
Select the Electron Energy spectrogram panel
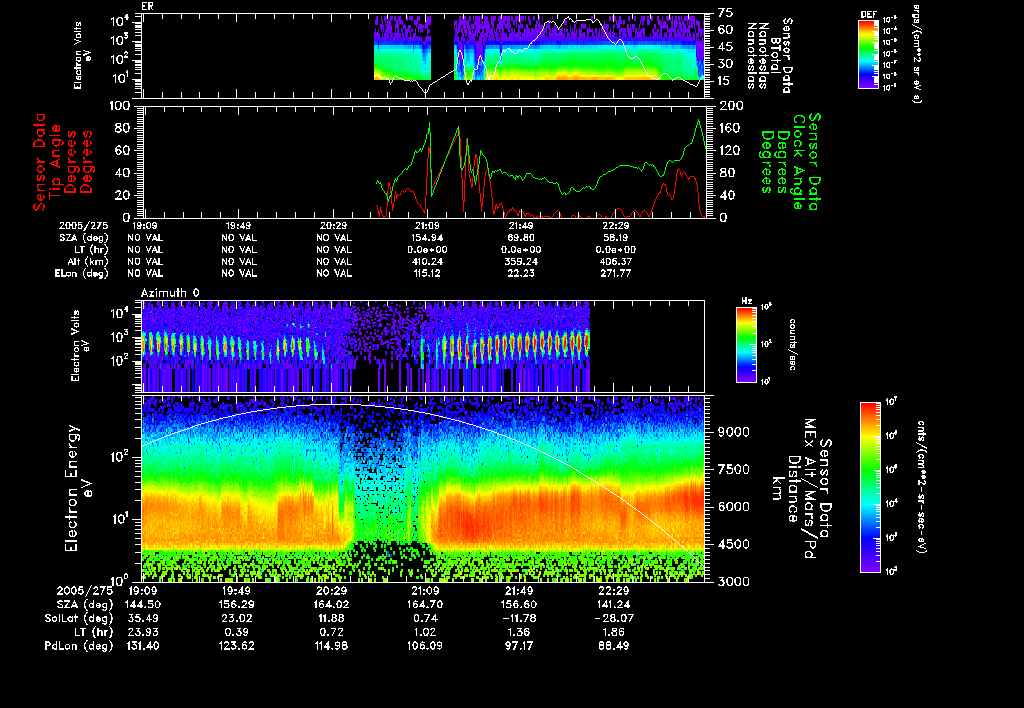click(x=423, y=488)
